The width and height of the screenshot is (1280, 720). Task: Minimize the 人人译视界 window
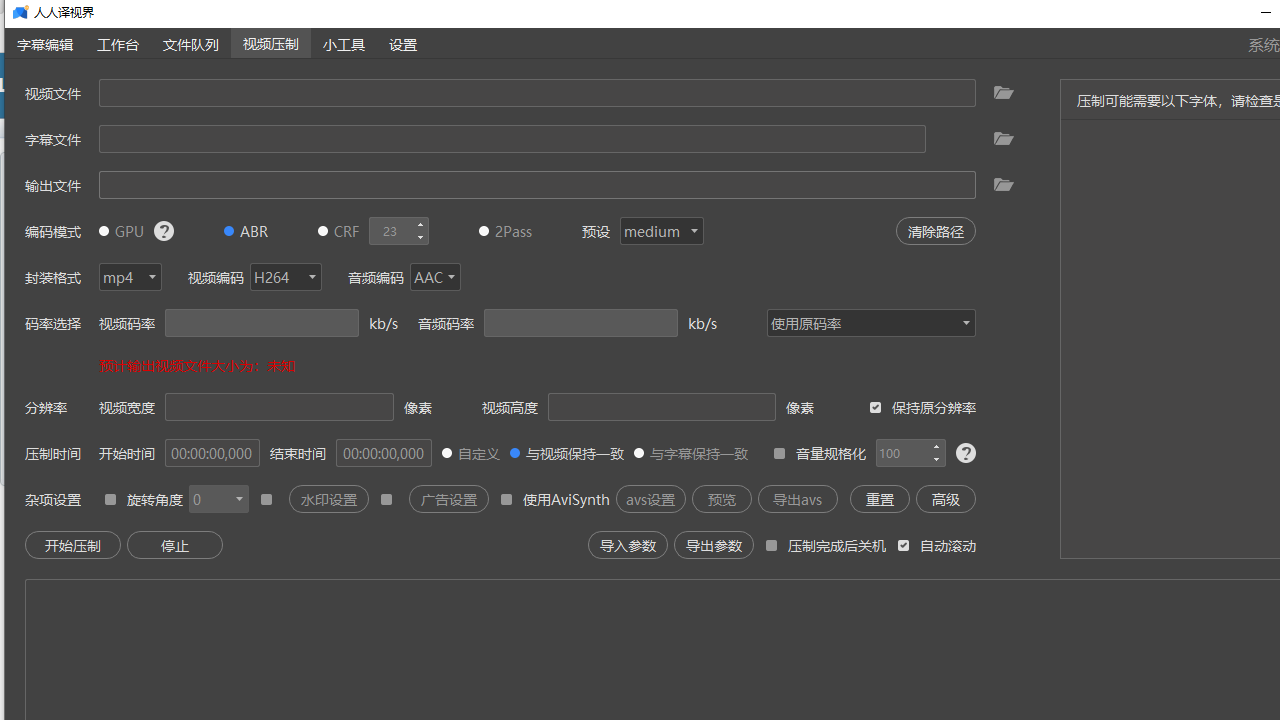click(1267, 13)
